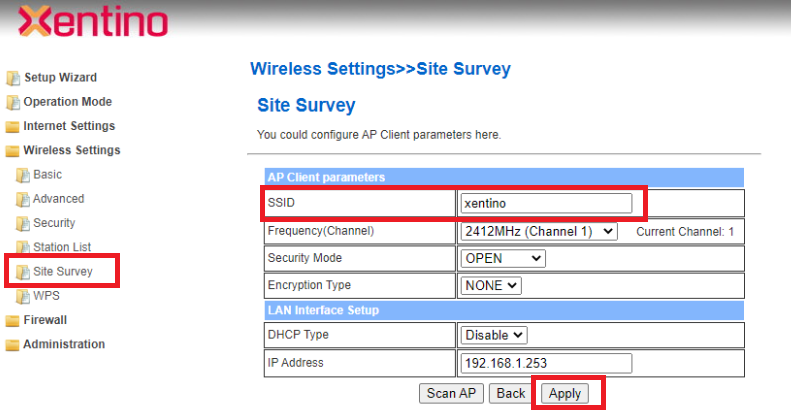The height and width of the screenshot is (411, 791).
Task: Click into the SSID text field
Action: click(x=547, y=203)
